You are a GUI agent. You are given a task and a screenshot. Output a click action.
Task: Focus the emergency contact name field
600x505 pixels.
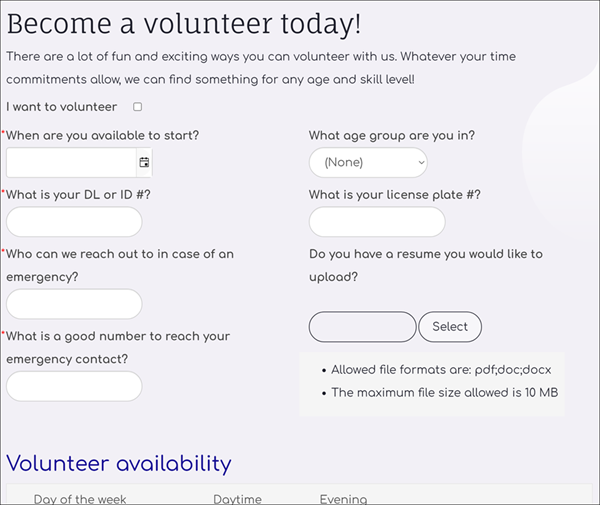(74, 304)
